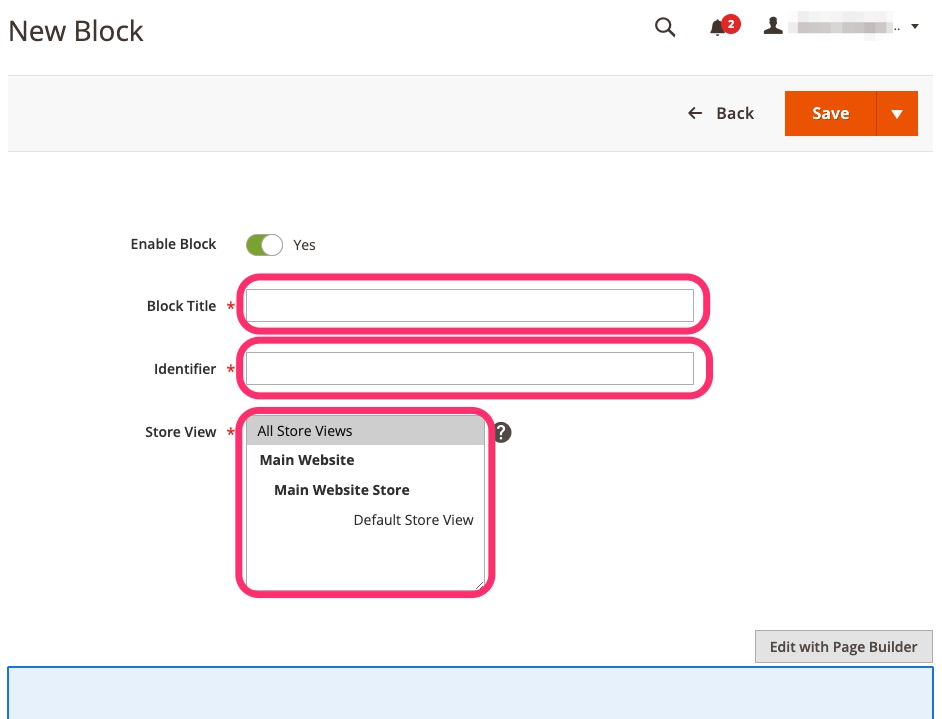
Task: Click the back arrow icon next to Back
Action: click(695, 113)
